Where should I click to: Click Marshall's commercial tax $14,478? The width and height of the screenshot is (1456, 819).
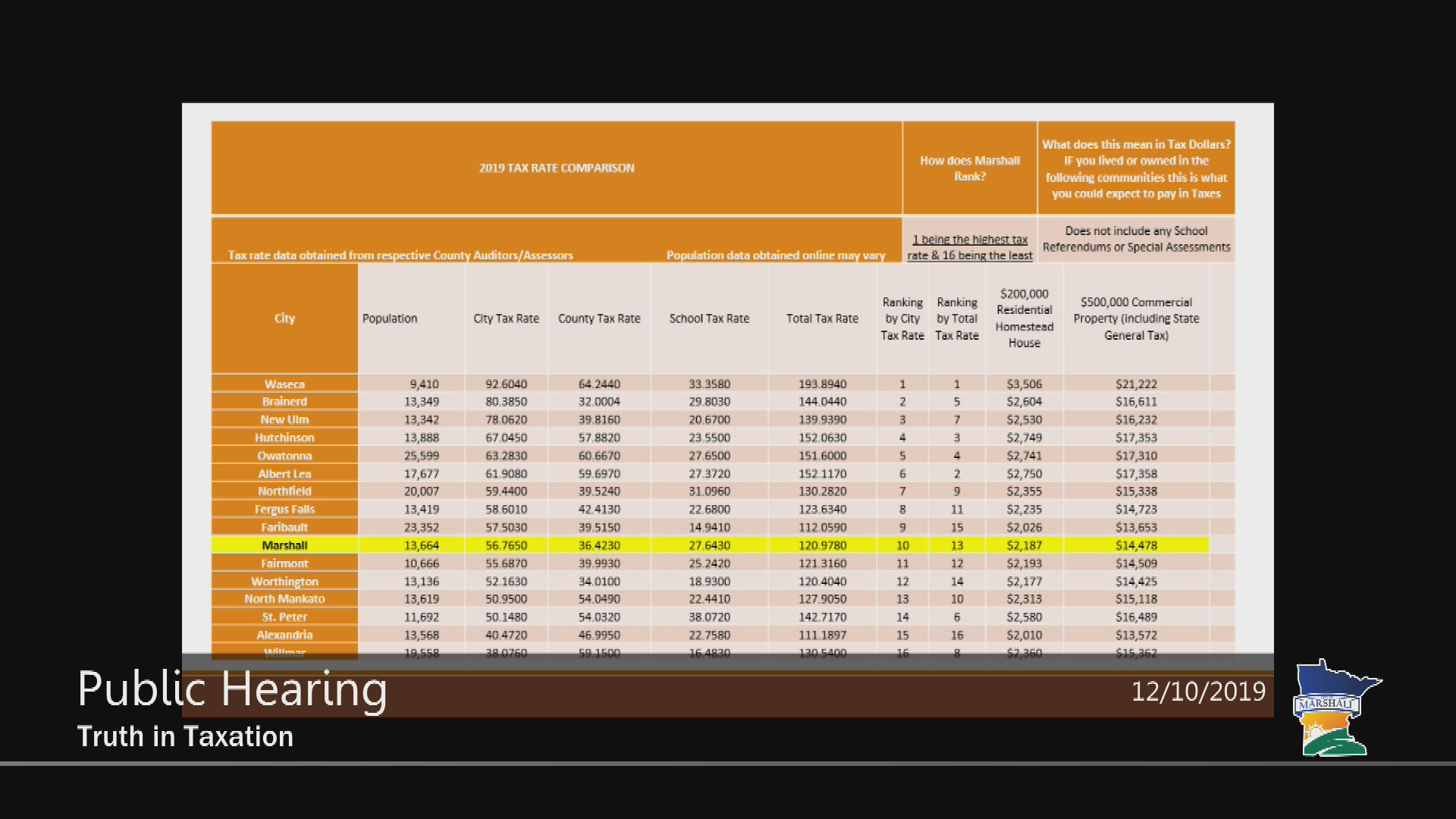[1136, 545]
